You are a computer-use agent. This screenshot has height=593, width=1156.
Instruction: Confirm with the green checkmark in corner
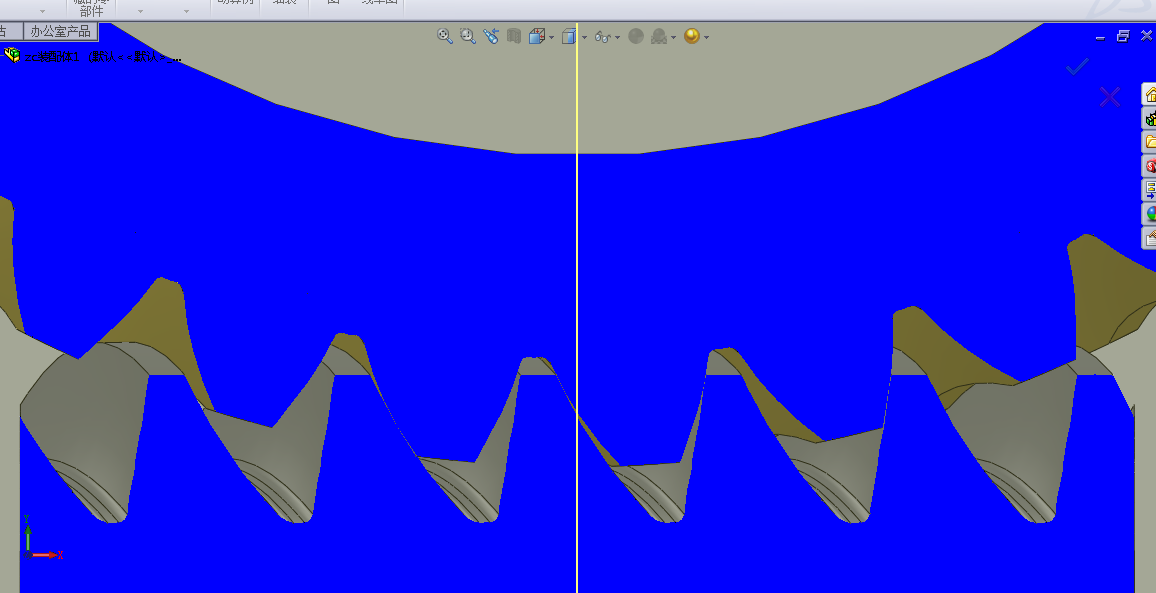coord(1077,66)
